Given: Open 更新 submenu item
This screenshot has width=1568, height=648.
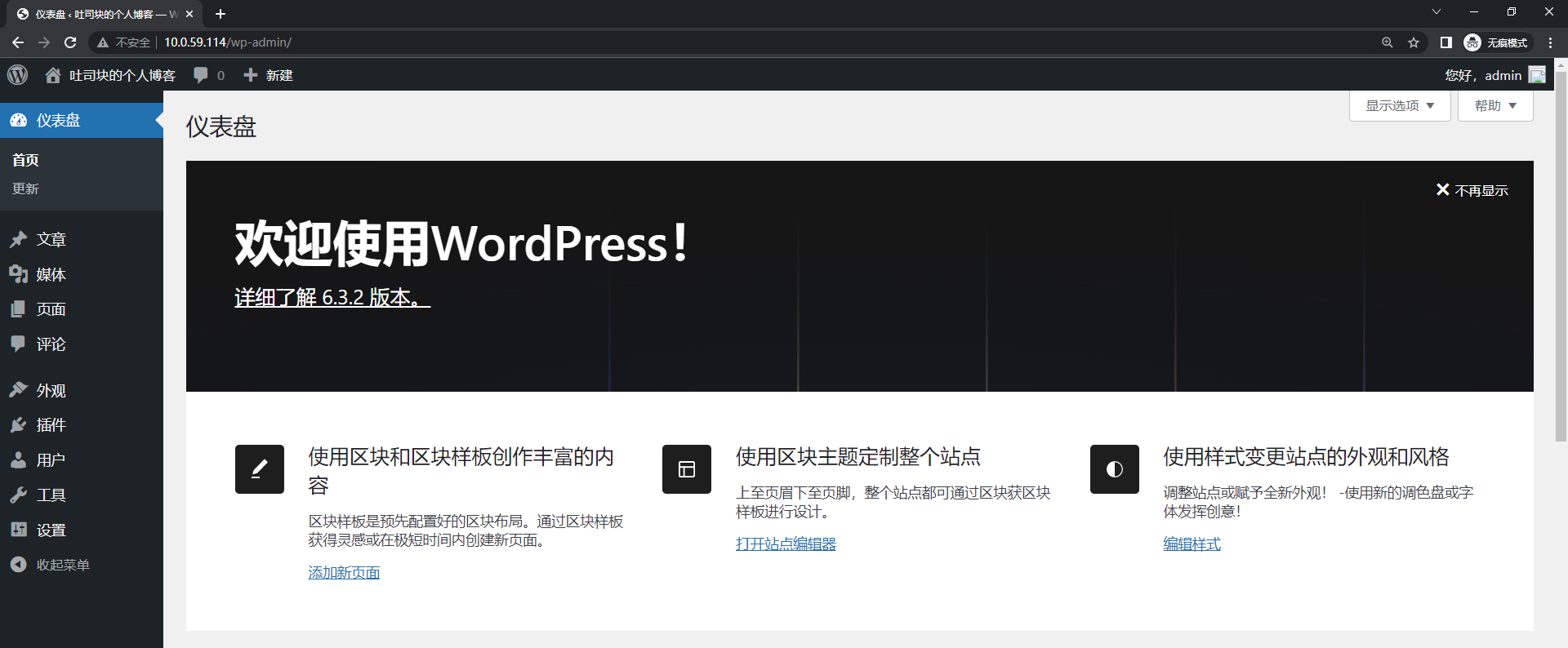Looking at the screenshot, I should pos(25,189).
